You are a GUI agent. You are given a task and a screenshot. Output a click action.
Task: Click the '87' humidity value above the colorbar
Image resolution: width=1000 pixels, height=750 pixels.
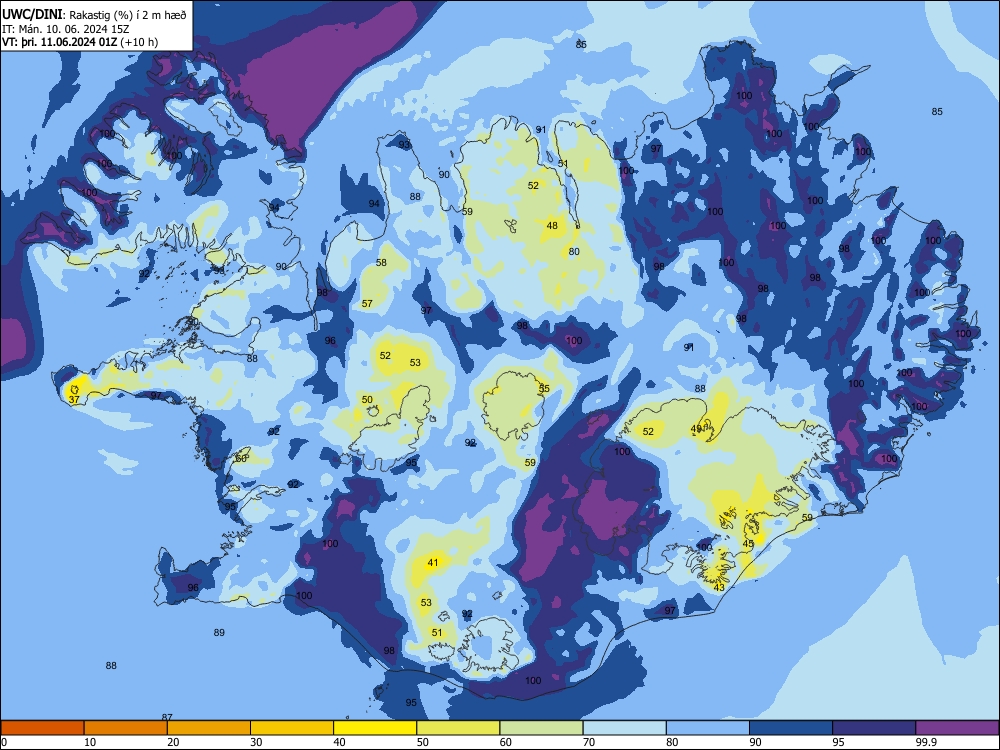[x=167, y=717]
